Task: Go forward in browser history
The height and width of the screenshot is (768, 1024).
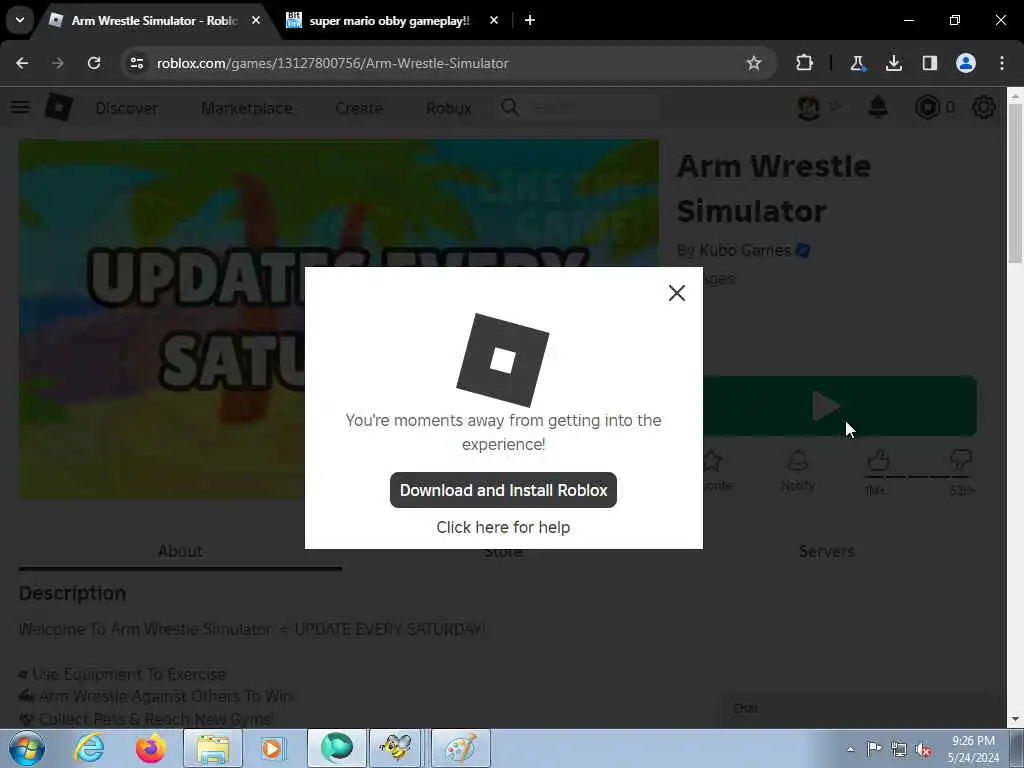Action: point(57,63)
